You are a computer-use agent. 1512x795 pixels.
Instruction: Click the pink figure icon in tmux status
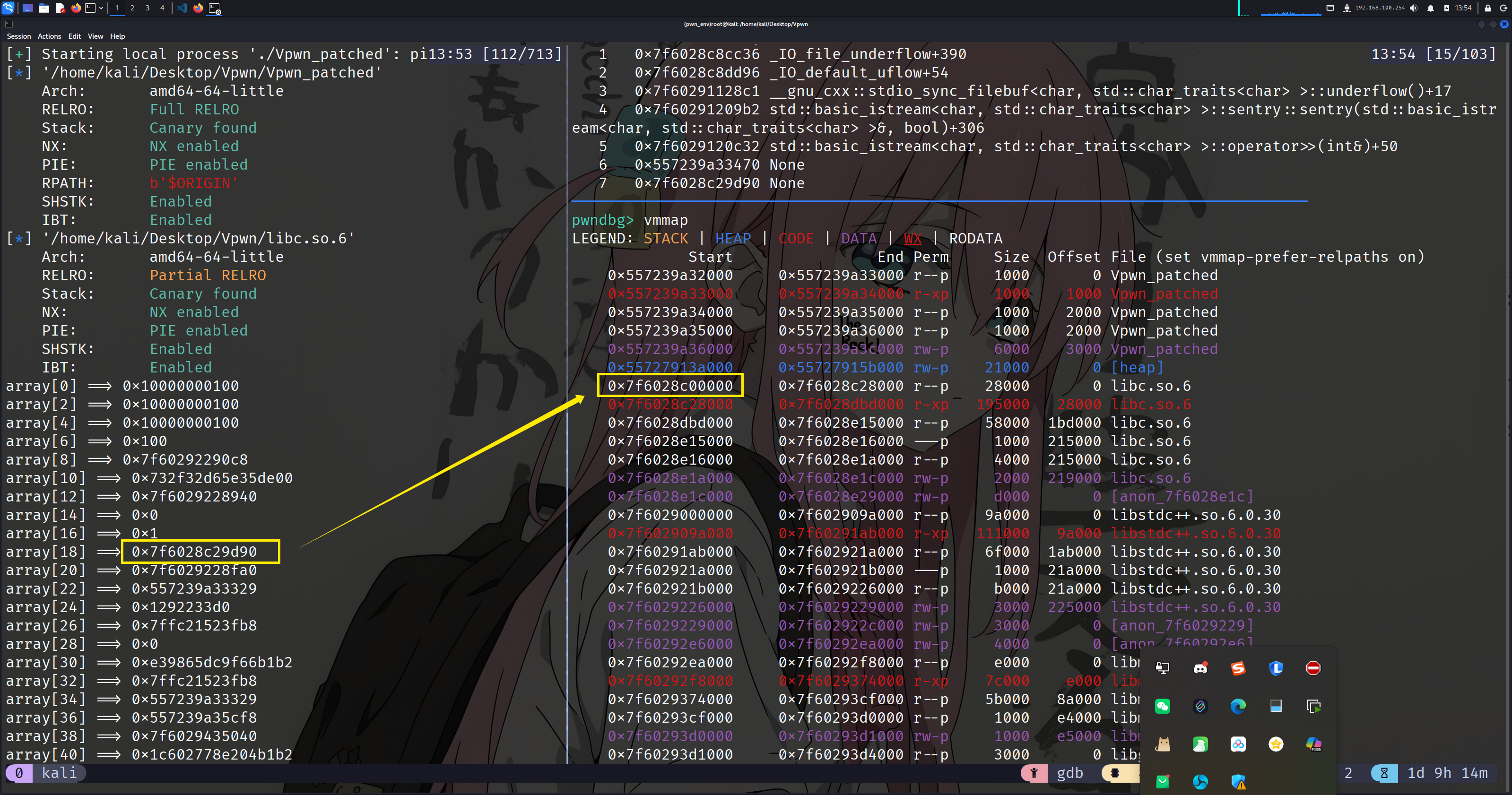(1034, 773)
